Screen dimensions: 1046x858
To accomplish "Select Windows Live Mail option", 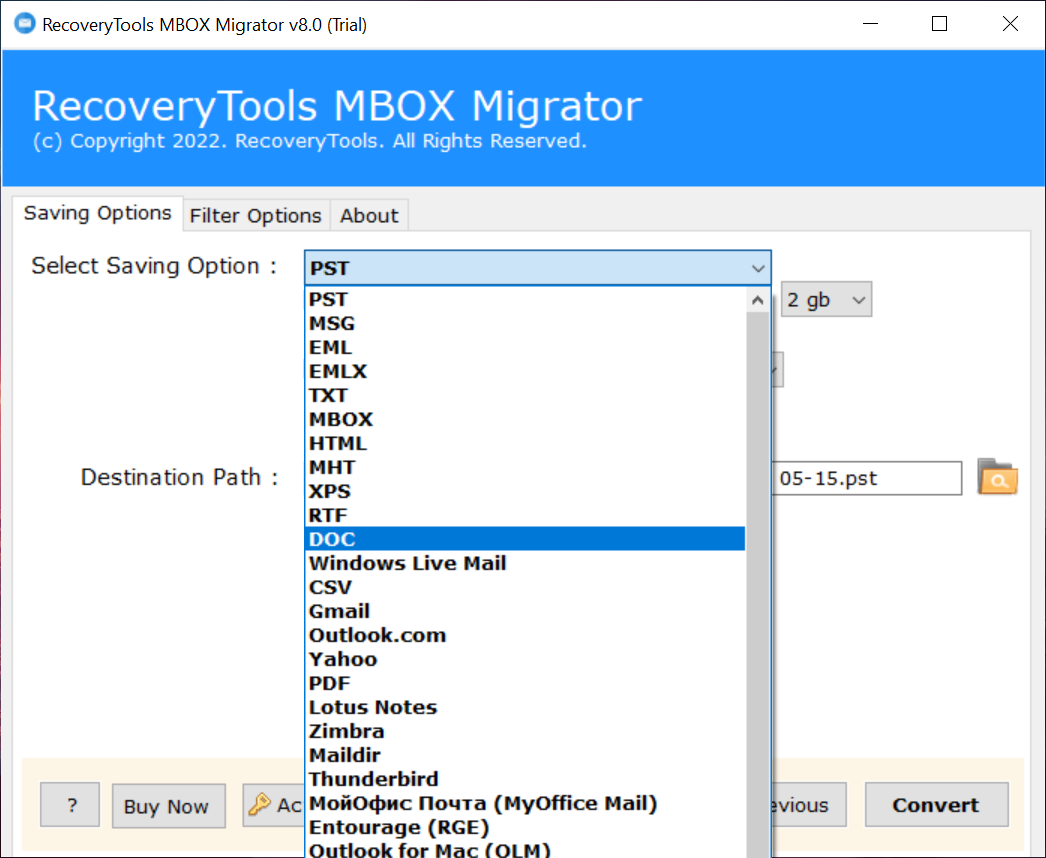I will click(x=525, y=564).
